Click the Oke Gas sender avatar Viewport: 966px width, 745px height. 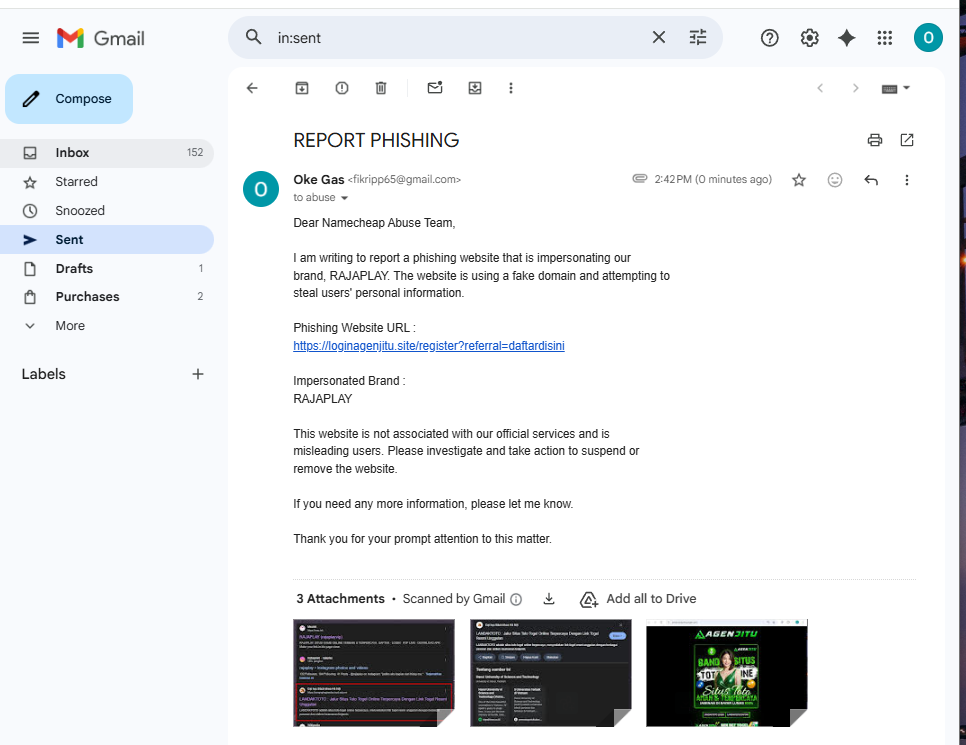261,189
